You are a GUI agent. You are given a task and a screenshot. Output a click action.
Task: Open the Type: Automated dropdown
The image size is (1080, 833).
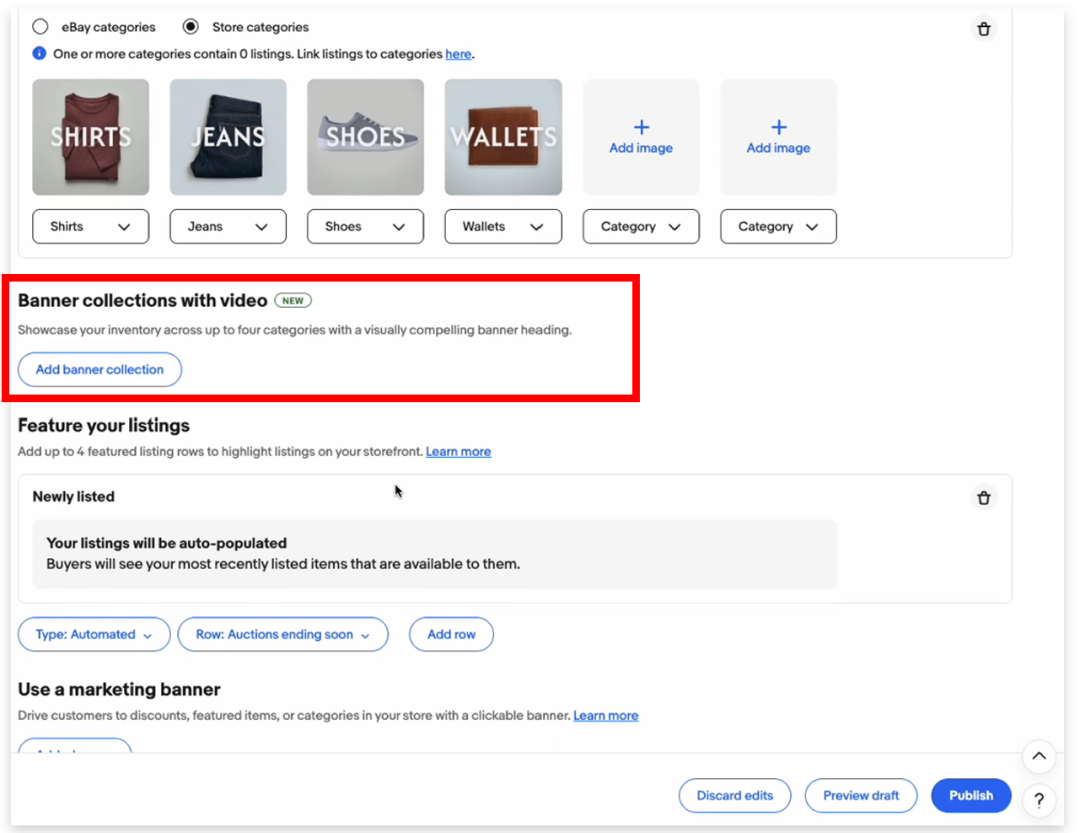point(94,635)
